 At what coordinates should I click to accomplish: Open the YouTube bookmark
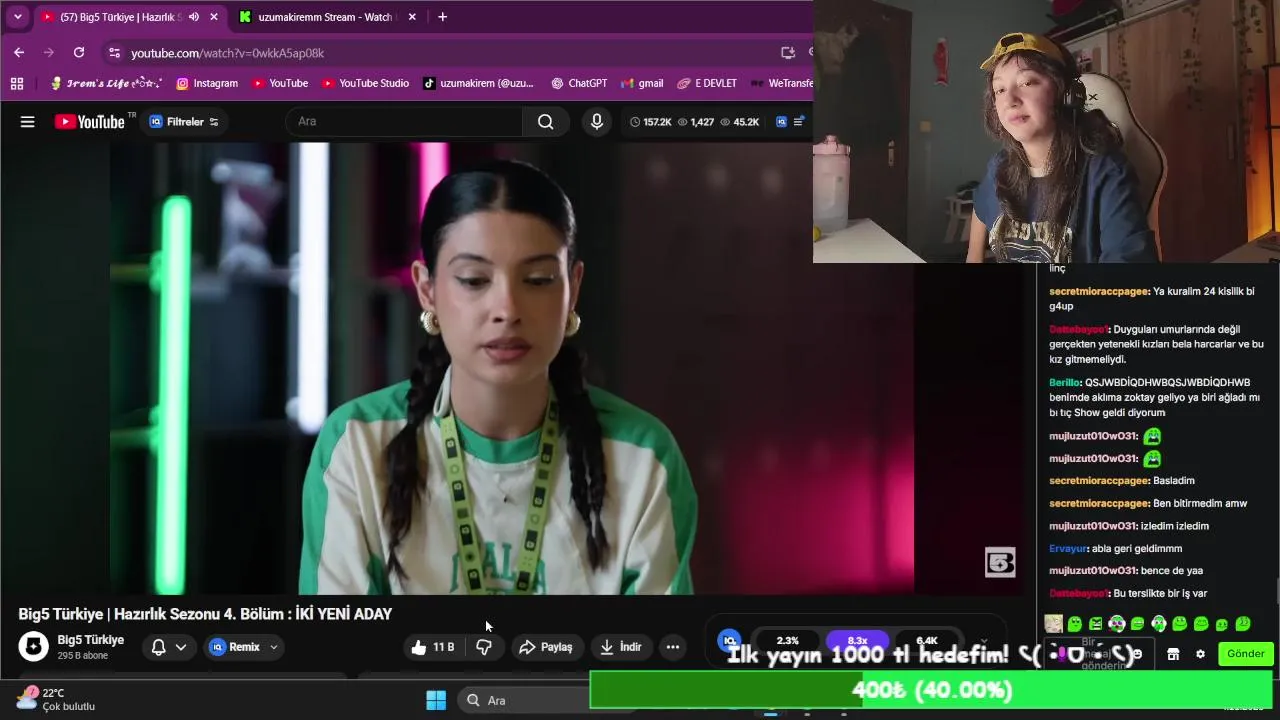click(280, 83)
